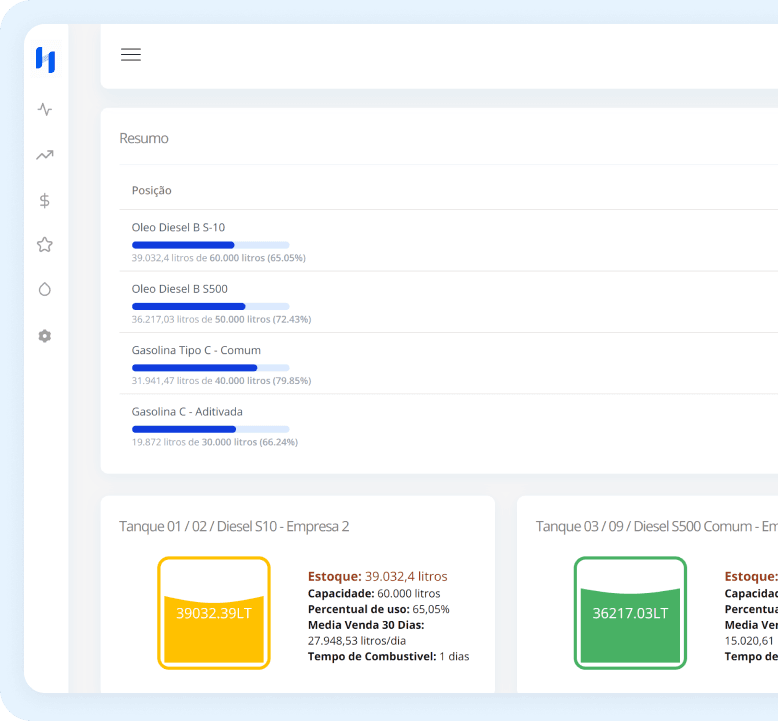Click the Media Venda 30 Dias label in Tanque 01
The image size is (778, 721).
click(x=366, y=625)
